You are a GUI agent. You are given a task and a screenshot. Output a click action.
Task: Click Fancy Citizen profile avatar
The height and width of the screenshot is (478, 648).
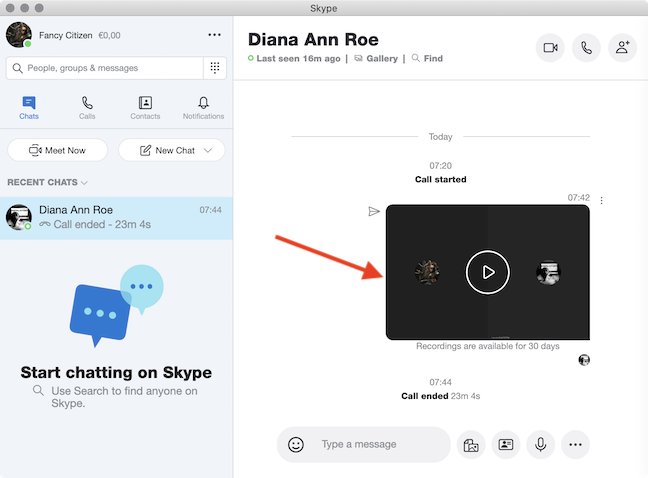coord(19,35)
